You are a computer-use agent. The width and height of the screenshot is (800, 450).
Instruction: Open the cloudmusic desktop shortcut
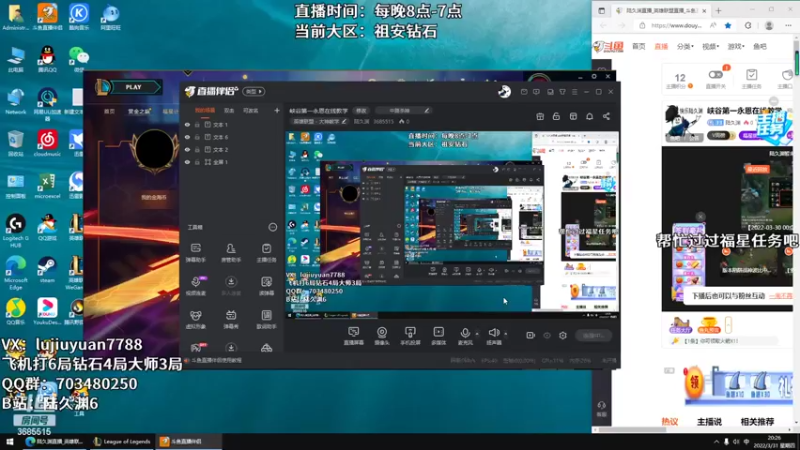click(x=47, y=143)
